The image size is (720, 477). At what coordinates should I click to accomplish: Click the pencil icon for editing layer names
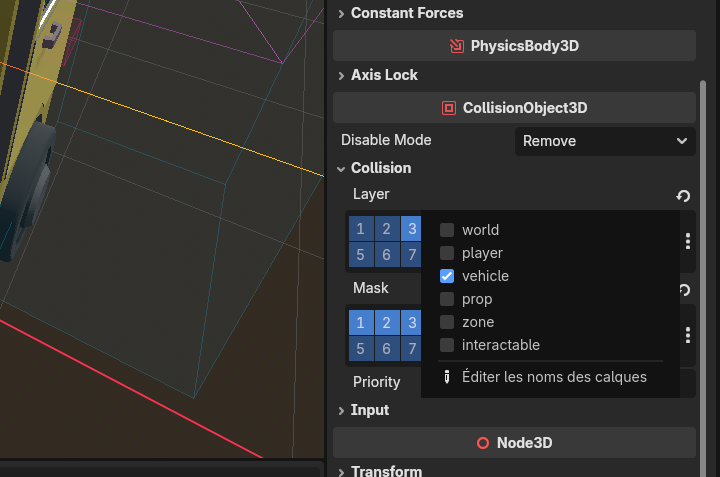[447, 377]
